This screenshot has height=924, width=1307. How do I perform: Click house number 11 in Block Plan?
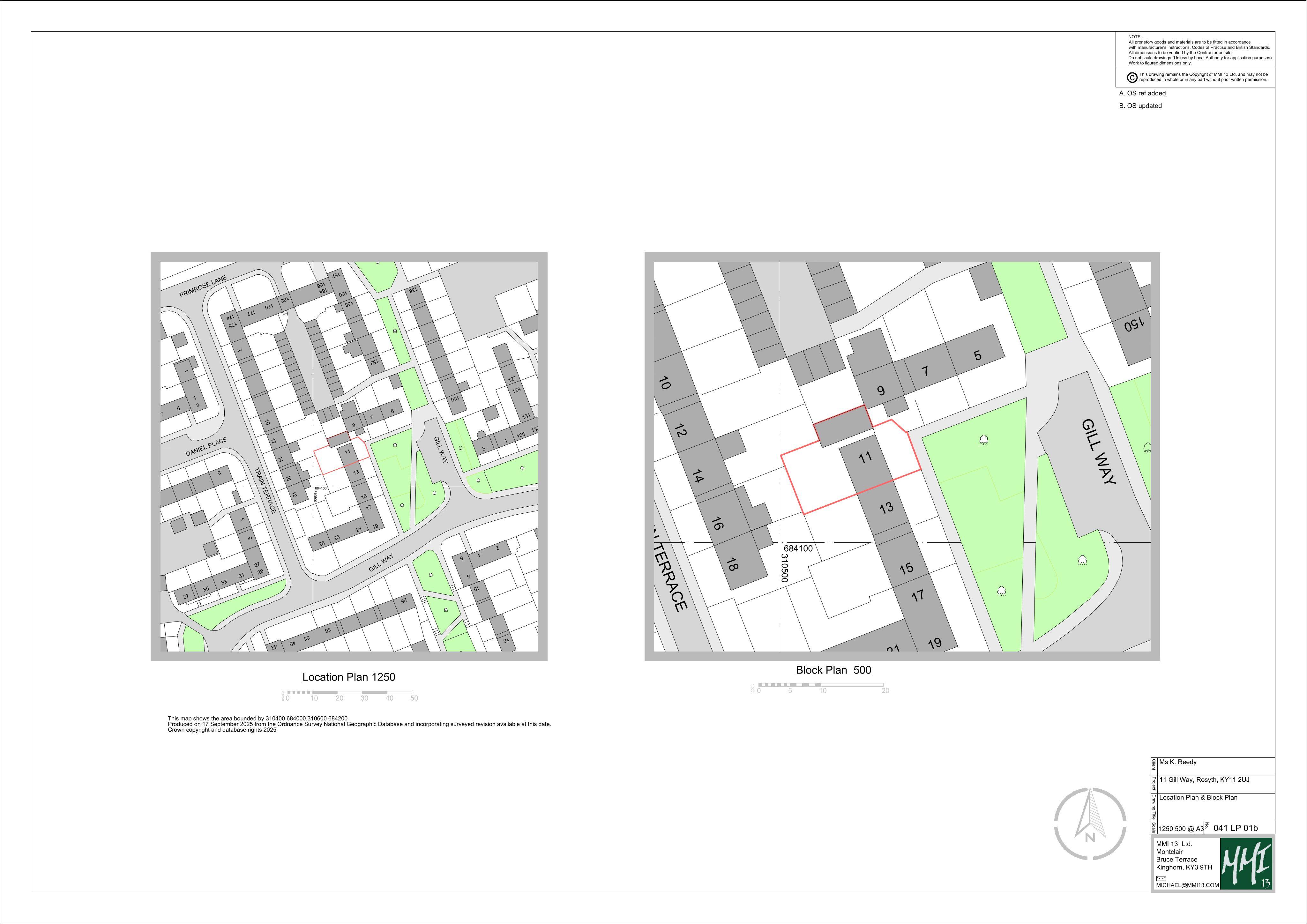click(865, 457)
